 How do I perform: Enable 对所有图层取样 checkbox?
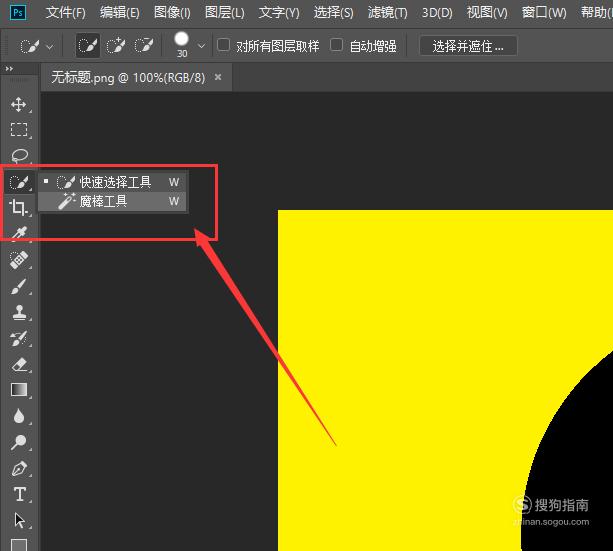223,45
